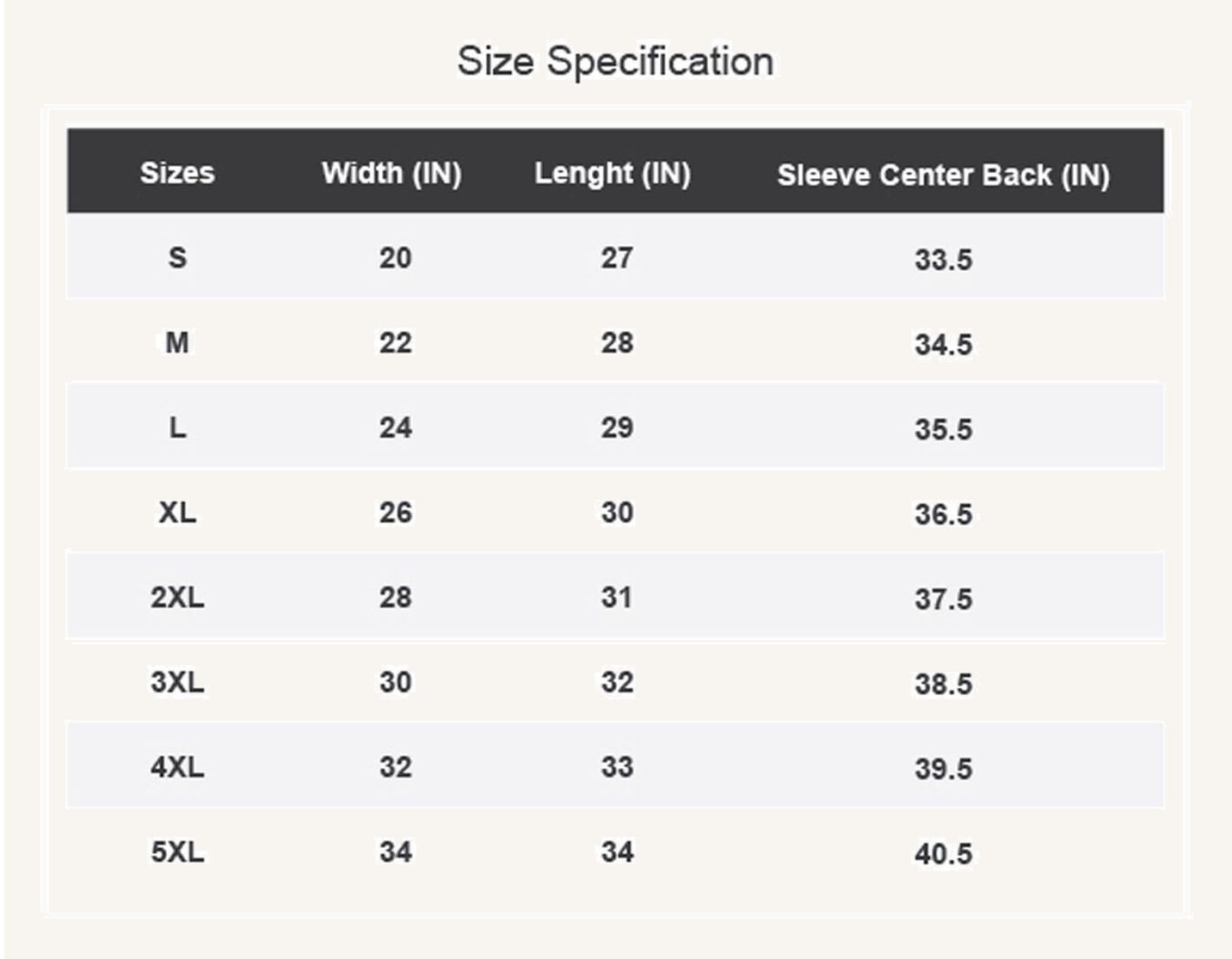Select the Sleeve Center Back (IN) header
The image size is (1232, 959).
point(943,175)
